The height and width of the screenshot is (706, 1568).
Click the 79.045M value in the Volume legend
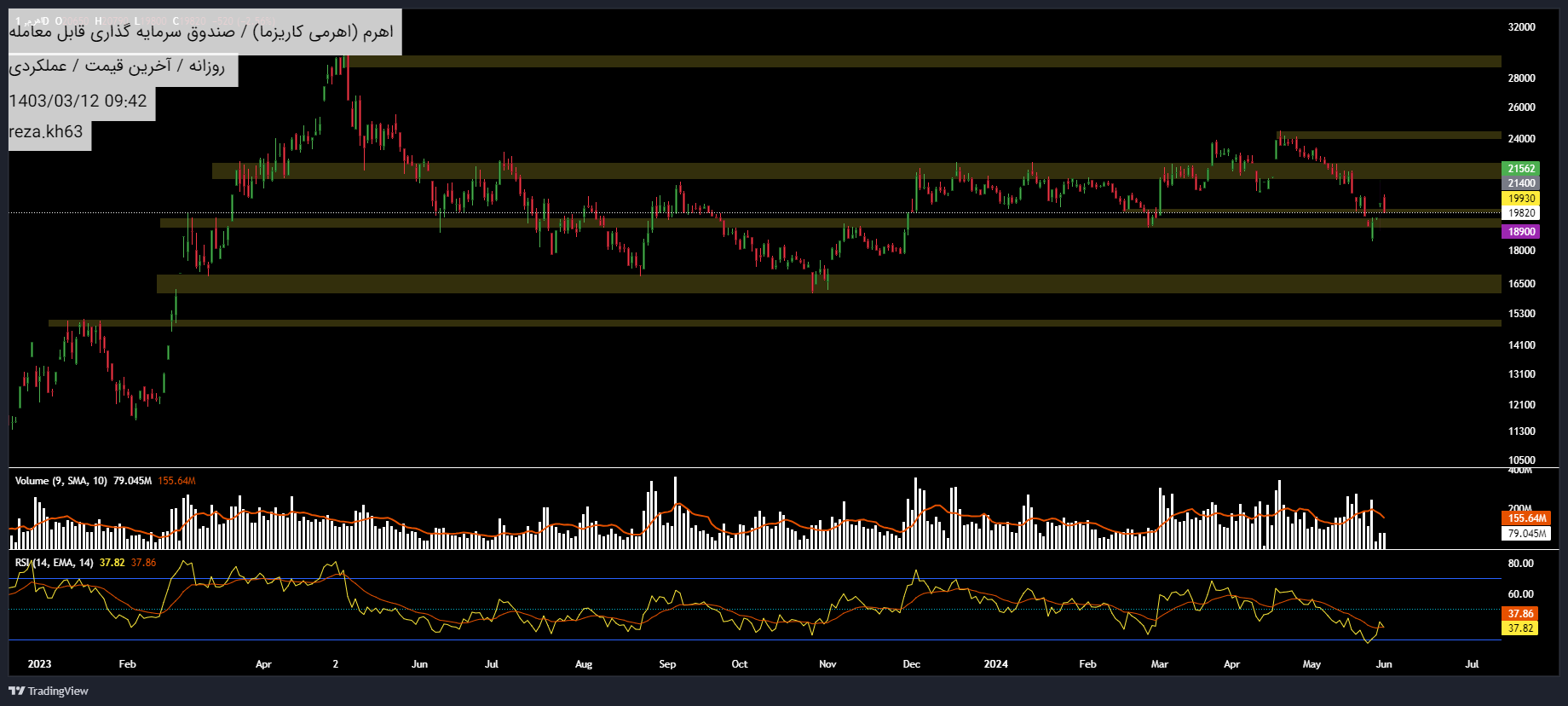[x=132, y=481]
